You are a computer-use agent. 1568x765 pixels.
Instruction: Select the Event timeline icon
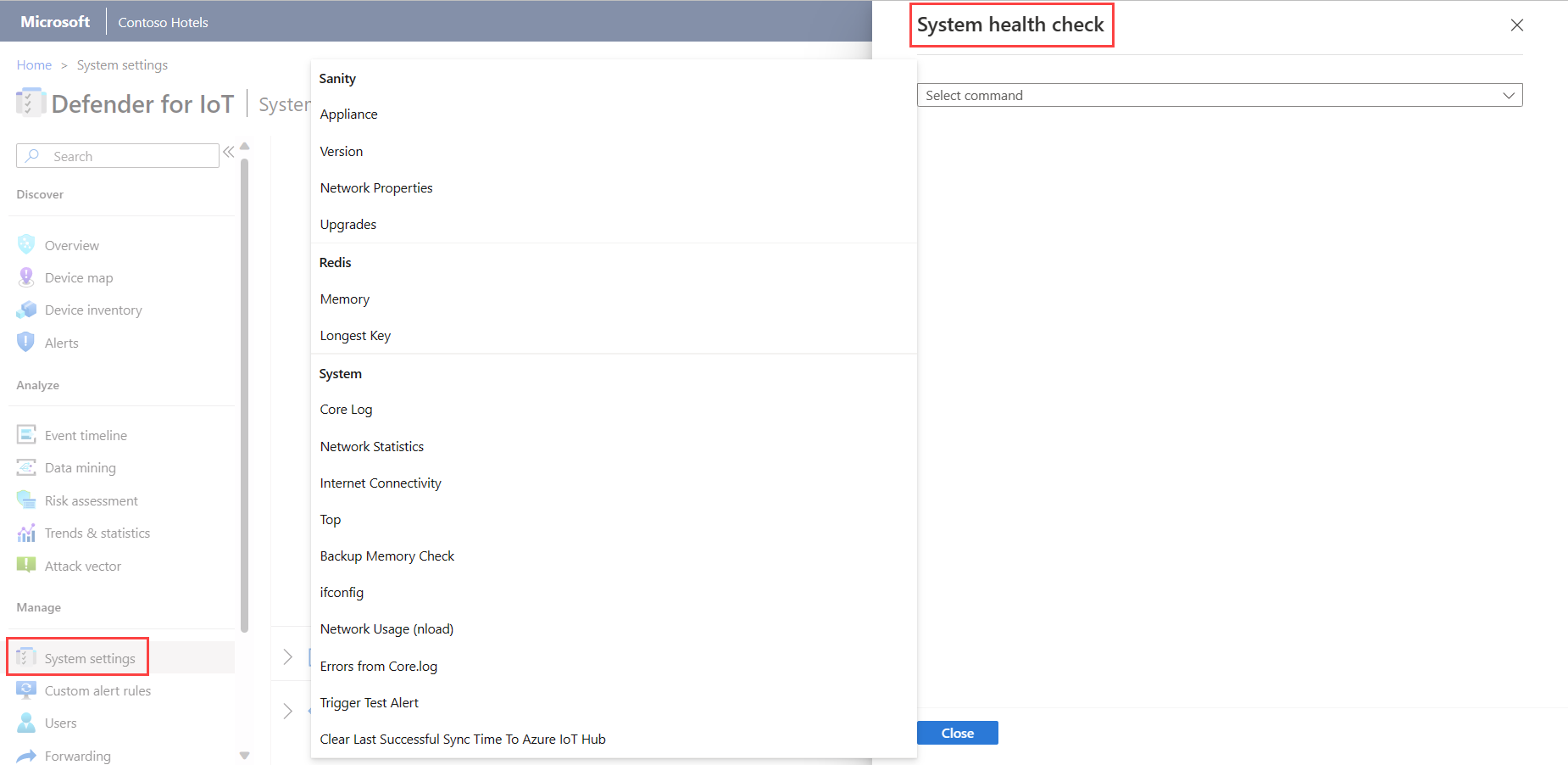(x=26, y=434)
